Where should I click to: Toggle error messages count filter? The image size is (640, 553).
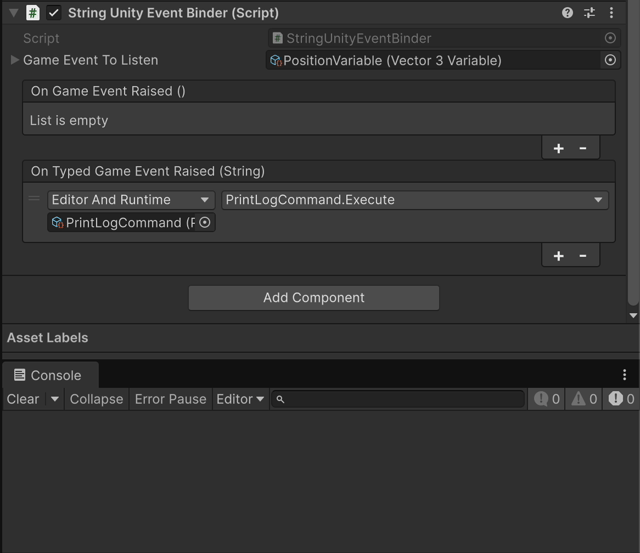(x=622, y=399)
